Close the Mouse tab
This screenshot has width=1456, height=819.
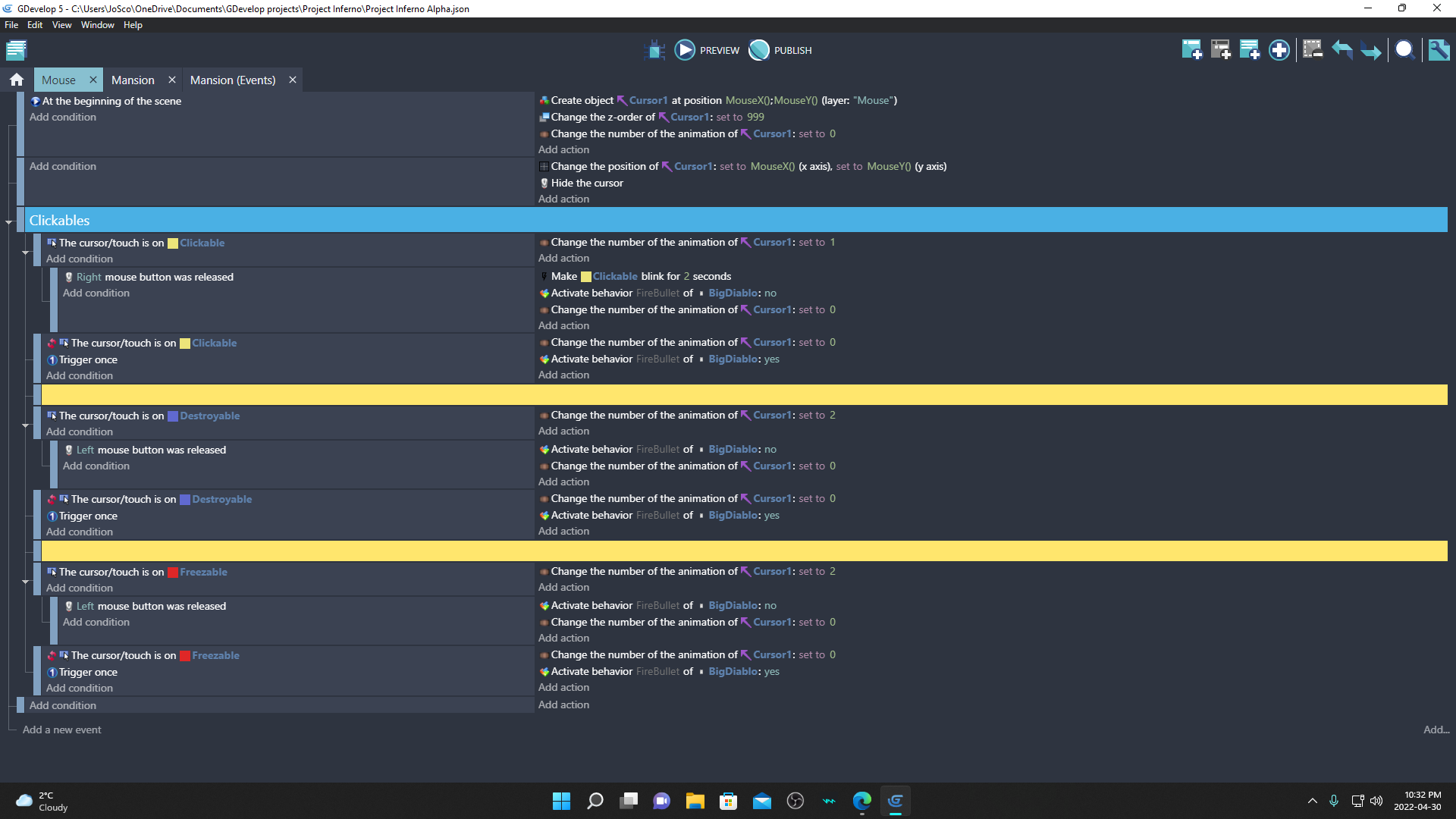(x=93, y=80)
